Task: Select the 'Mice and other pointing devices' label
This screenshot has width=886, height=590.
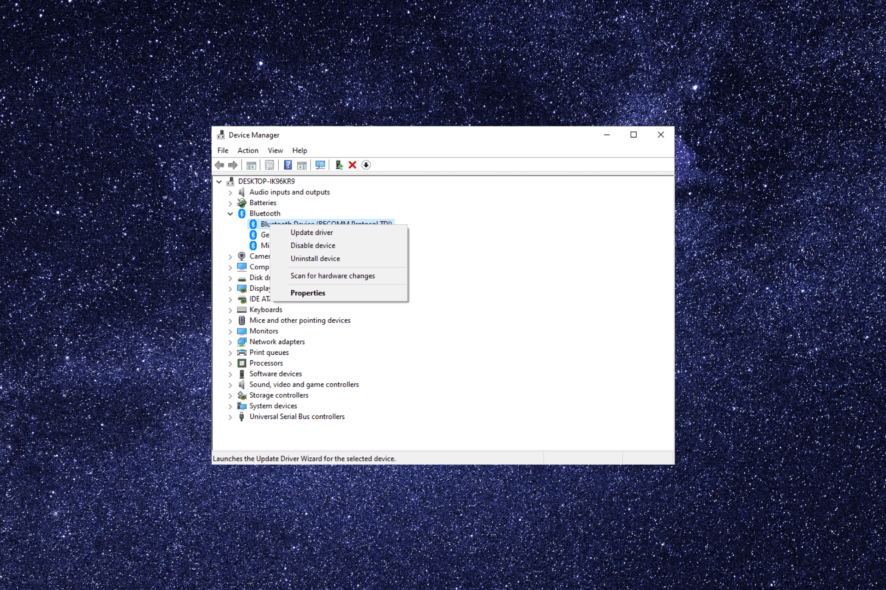Action: (x=300, y=320)
